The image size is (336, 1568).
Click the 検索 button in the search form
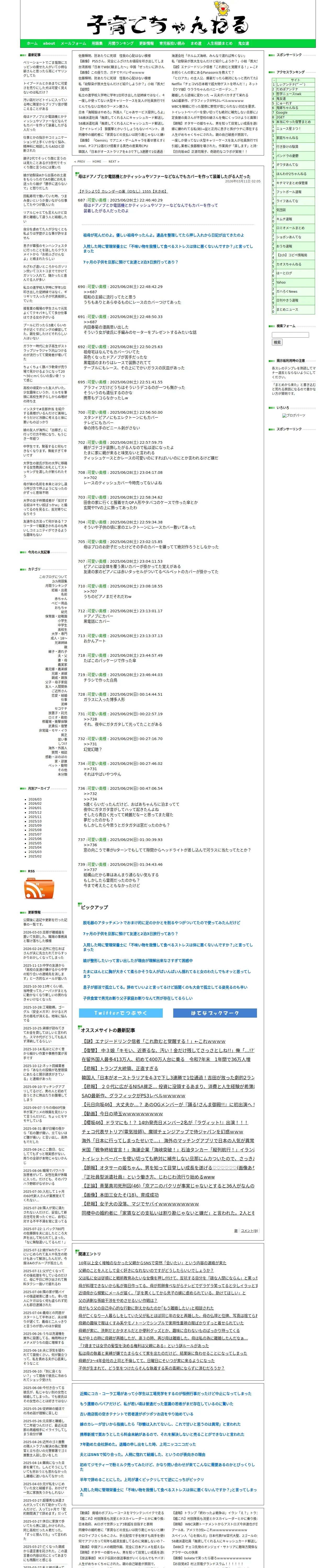coord(277,343)
